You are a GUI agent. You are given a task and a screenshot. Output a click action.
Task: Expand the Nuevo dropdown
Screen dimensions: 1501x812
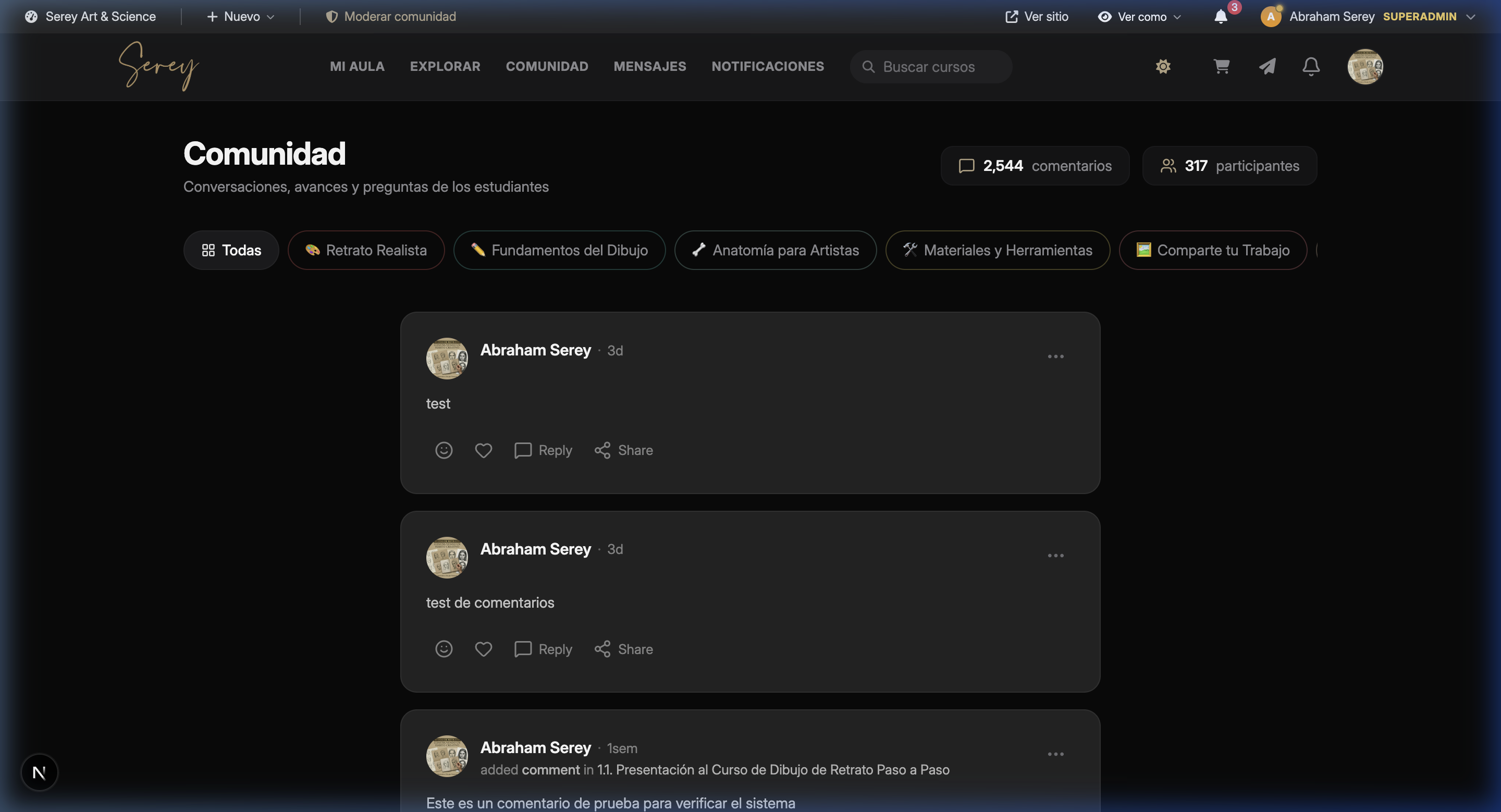click(241, 16)
